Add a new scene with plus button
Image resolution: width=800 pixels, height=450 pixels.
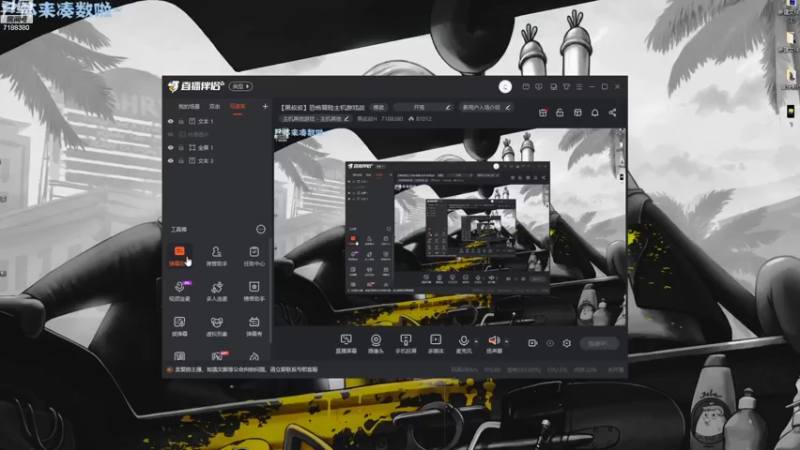(x=265, y=107)
